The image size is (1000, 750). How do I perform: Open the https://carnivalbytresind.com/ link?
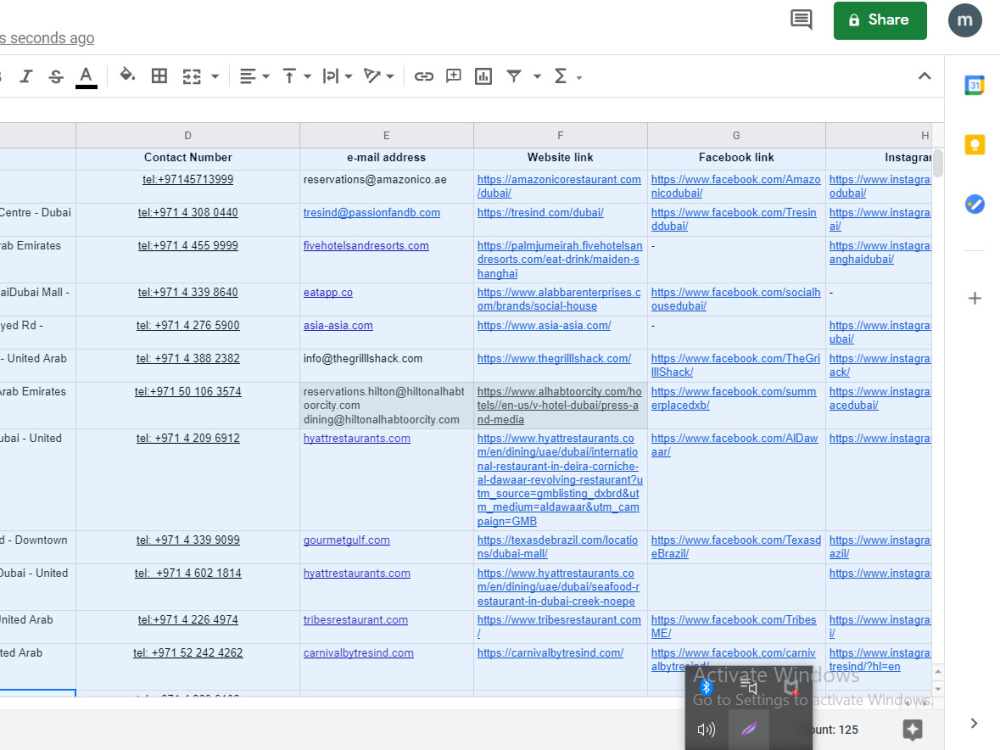550,654
